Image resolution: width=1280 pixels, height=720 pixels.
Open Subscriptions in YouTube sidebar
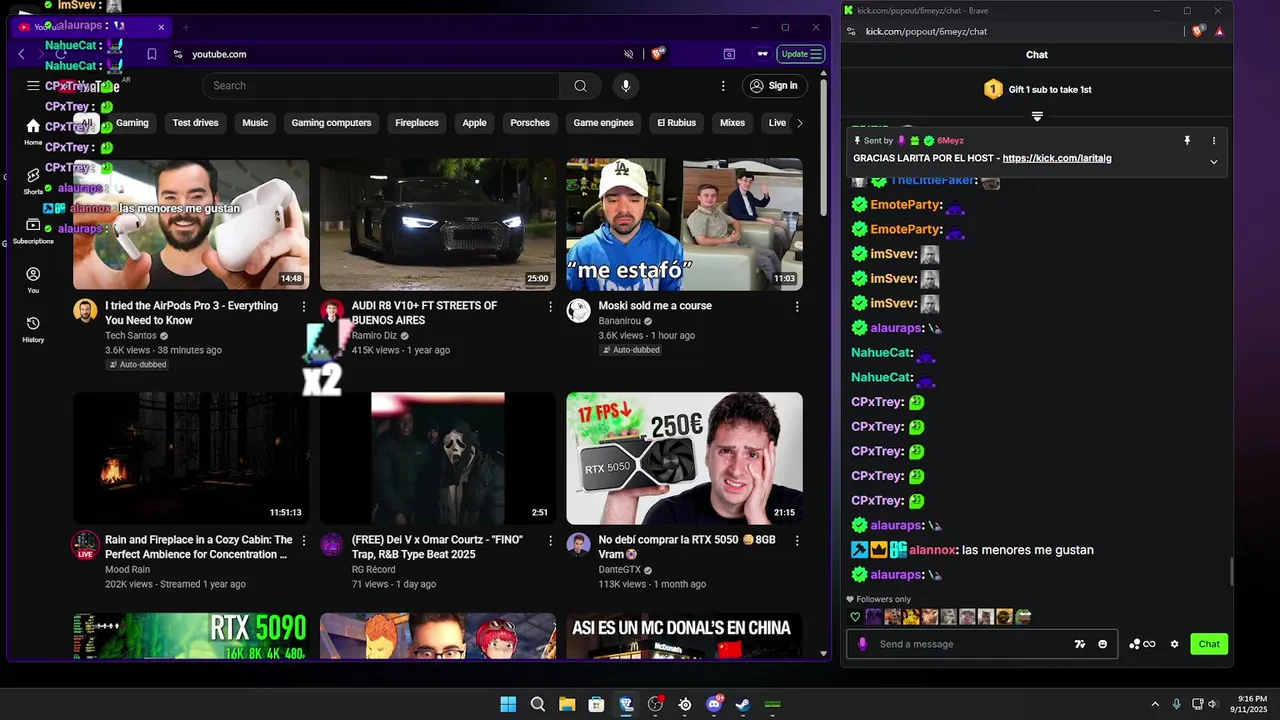33,231
